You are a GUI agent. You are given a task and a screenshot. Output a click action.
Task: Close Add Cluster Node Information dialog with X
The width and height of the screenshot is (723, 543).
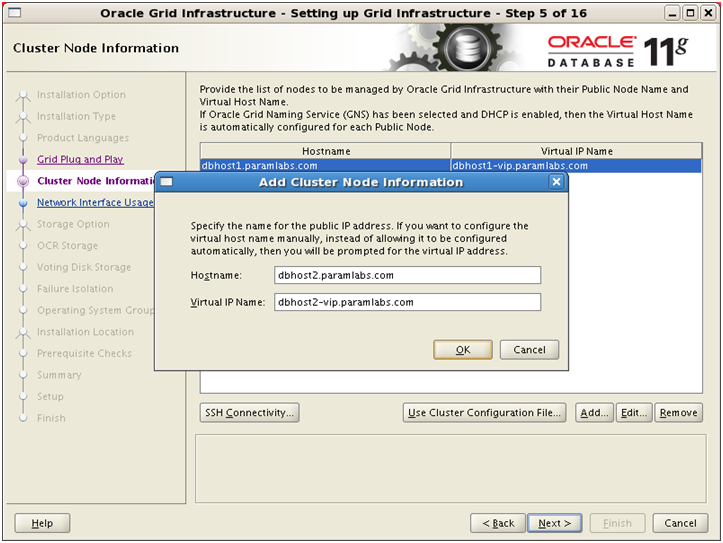[x=556, y=182]
